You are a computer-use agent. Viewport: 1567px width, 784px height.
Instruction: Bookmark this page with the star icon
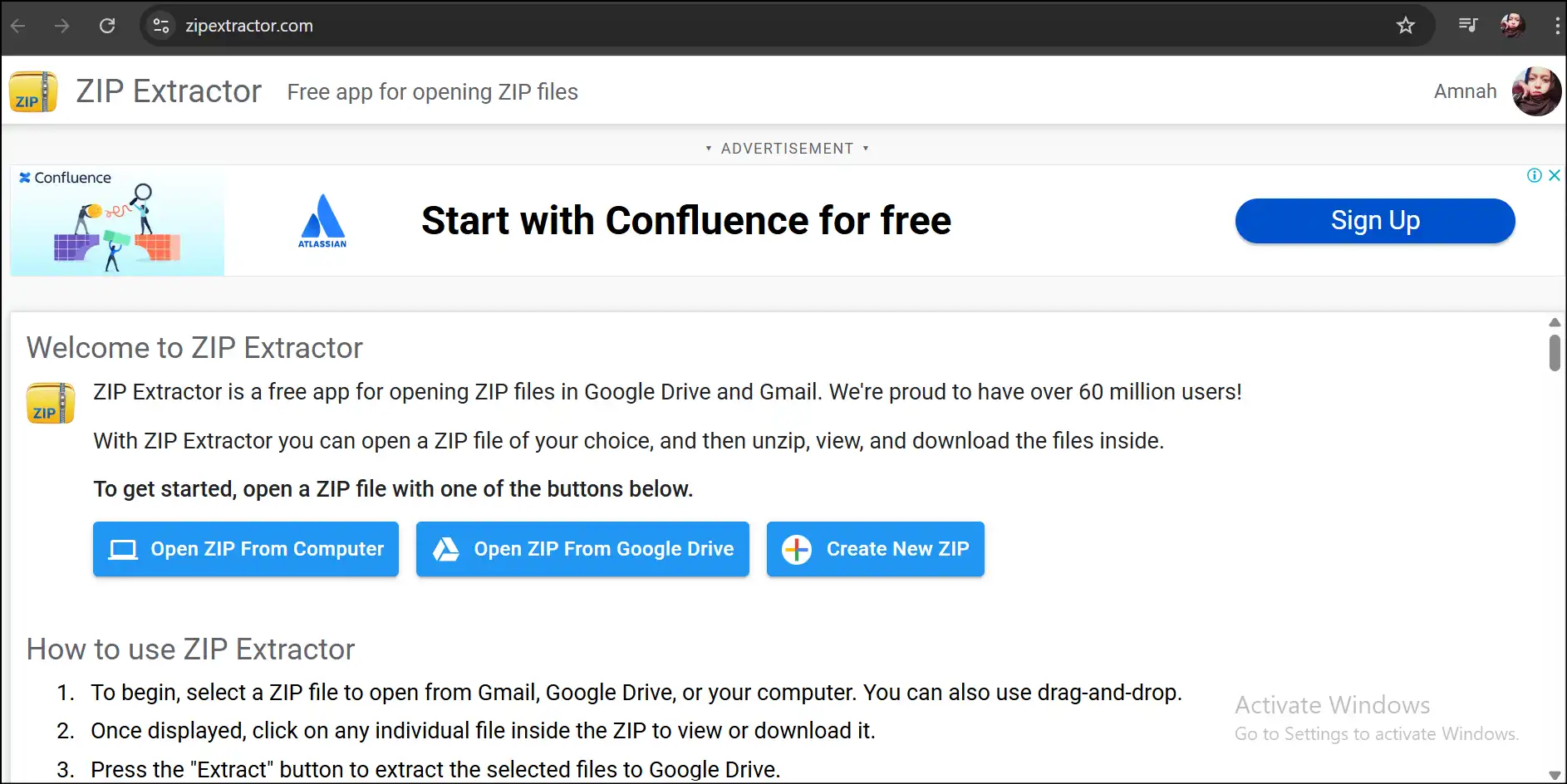[1405, 26]
